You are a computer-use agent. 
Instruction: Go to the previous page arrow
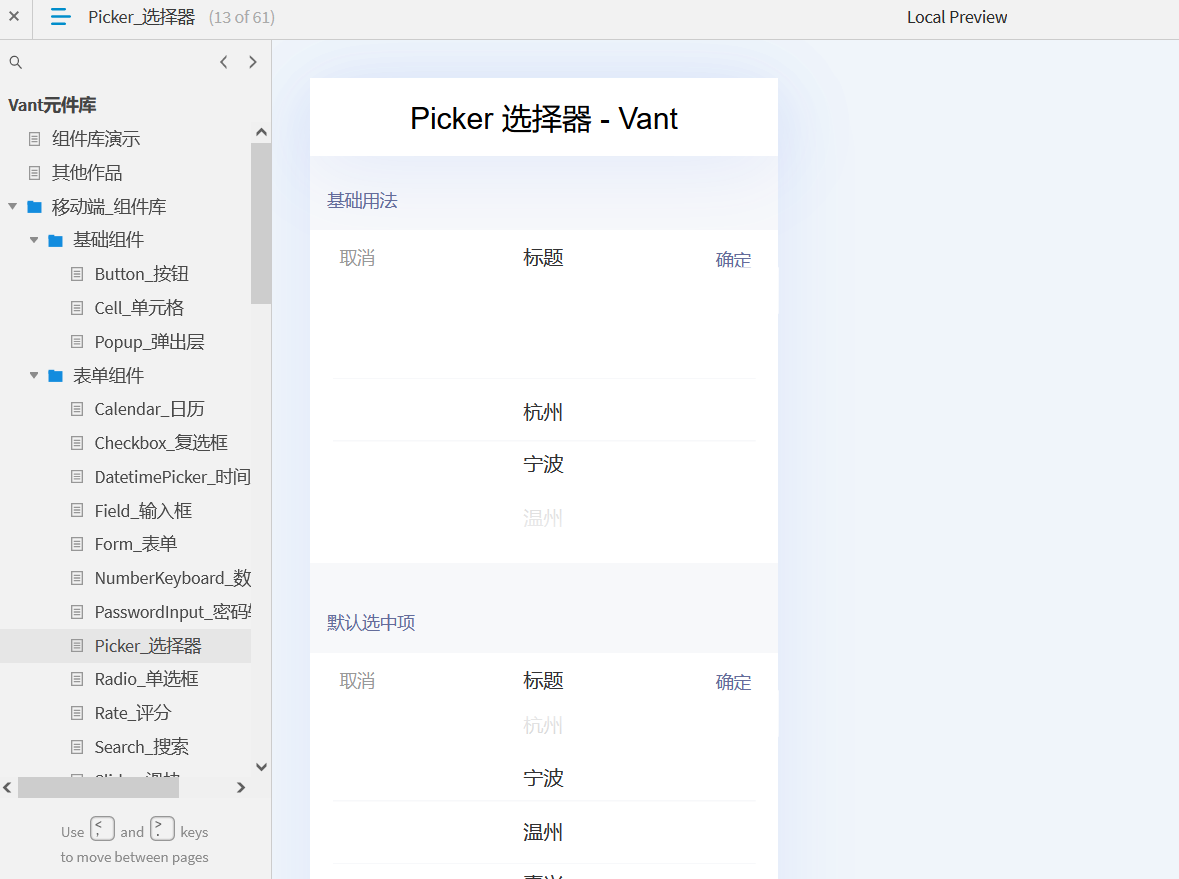coord(223,62)
